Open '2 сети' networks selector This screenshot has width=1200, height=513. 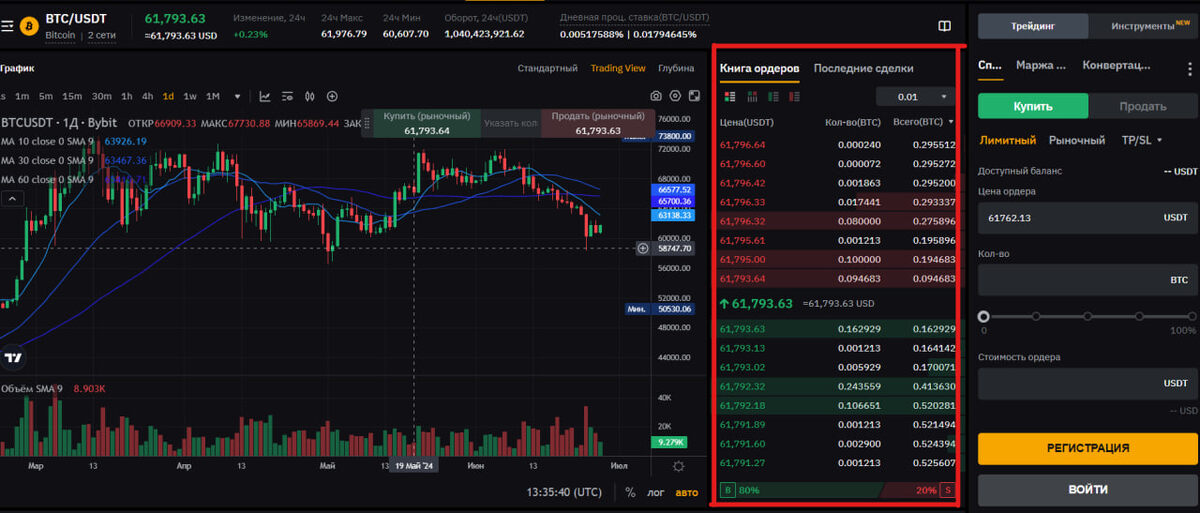[102, 35]
